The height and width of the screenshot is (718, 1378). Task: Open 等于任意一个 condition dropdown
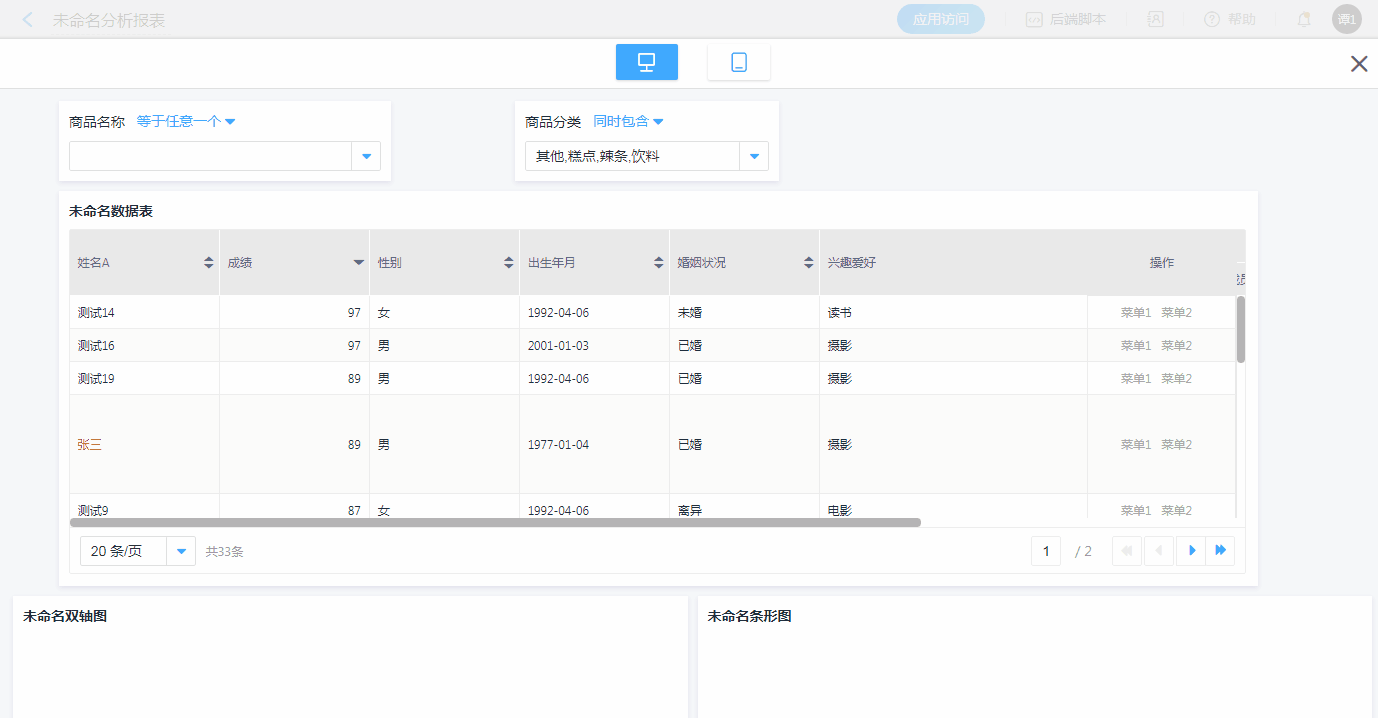[x=186, y=122]
